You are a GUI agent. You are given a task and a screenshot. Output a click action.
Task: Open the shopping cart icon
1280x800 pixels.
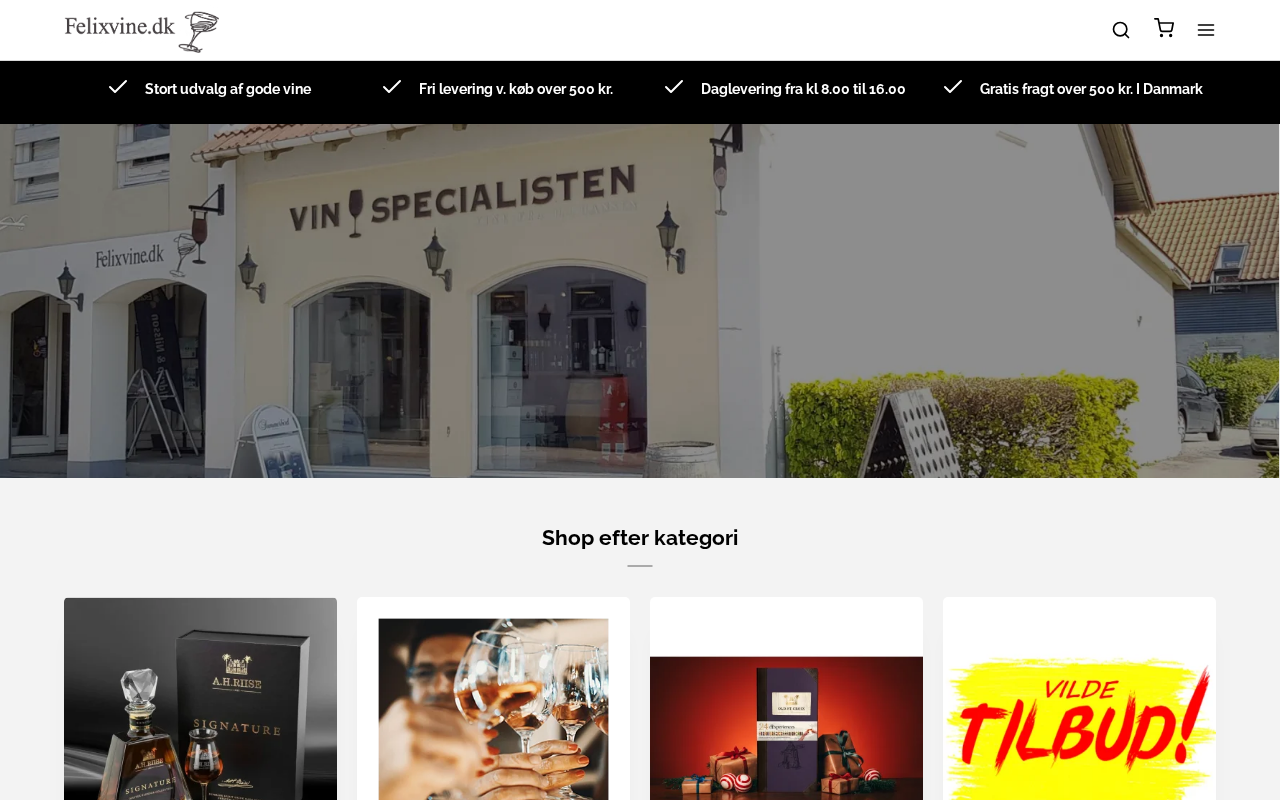point(1164,28)
